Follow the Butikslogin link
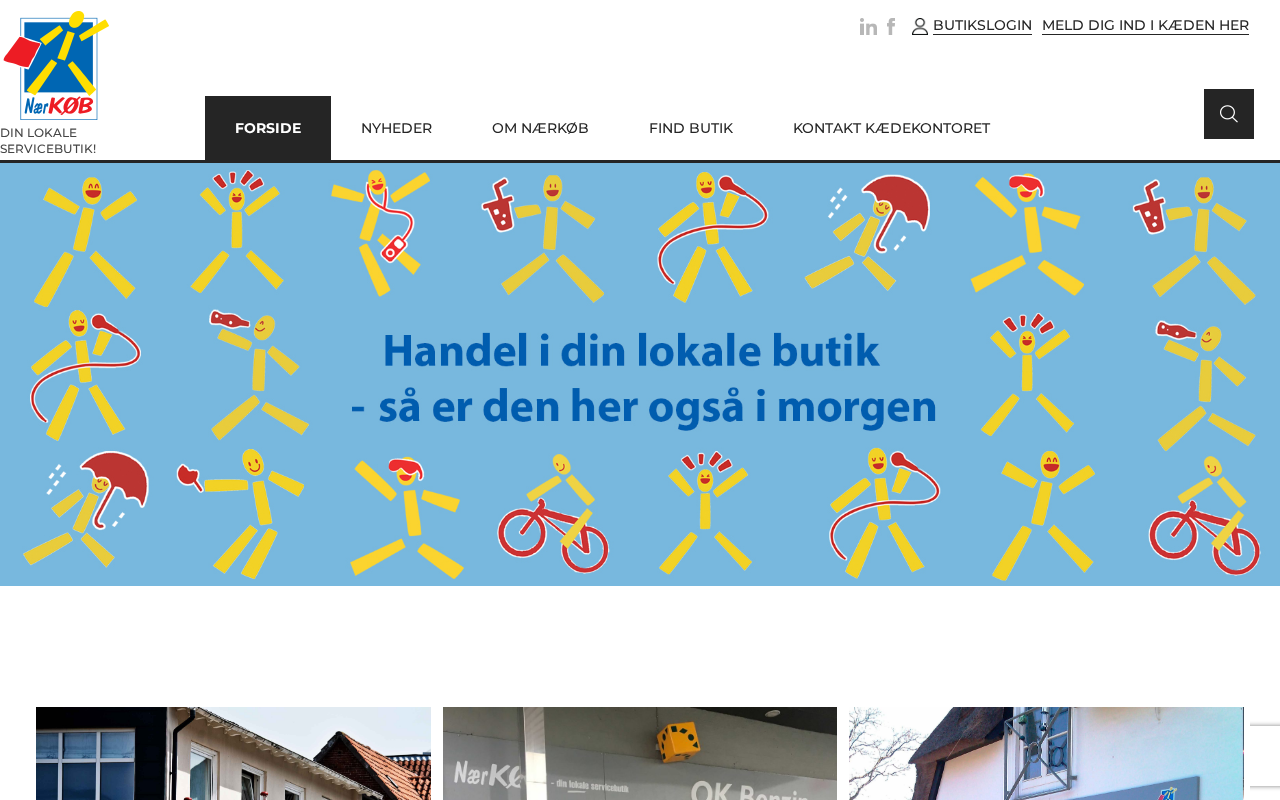1280x800 pixels. [x=982, y=25]
